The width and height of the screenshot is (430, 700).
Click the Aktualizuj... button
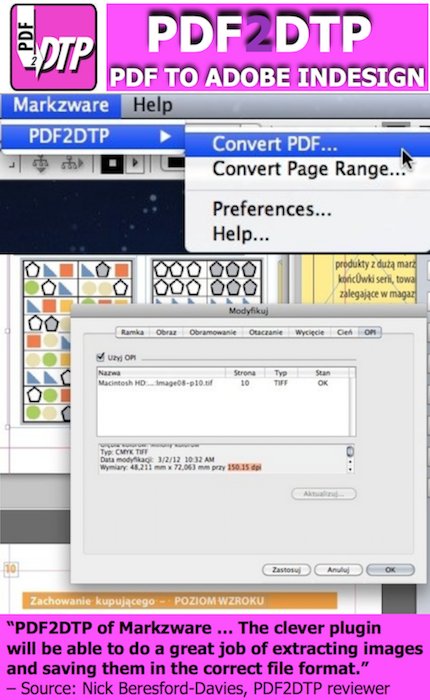coord(324,494)
